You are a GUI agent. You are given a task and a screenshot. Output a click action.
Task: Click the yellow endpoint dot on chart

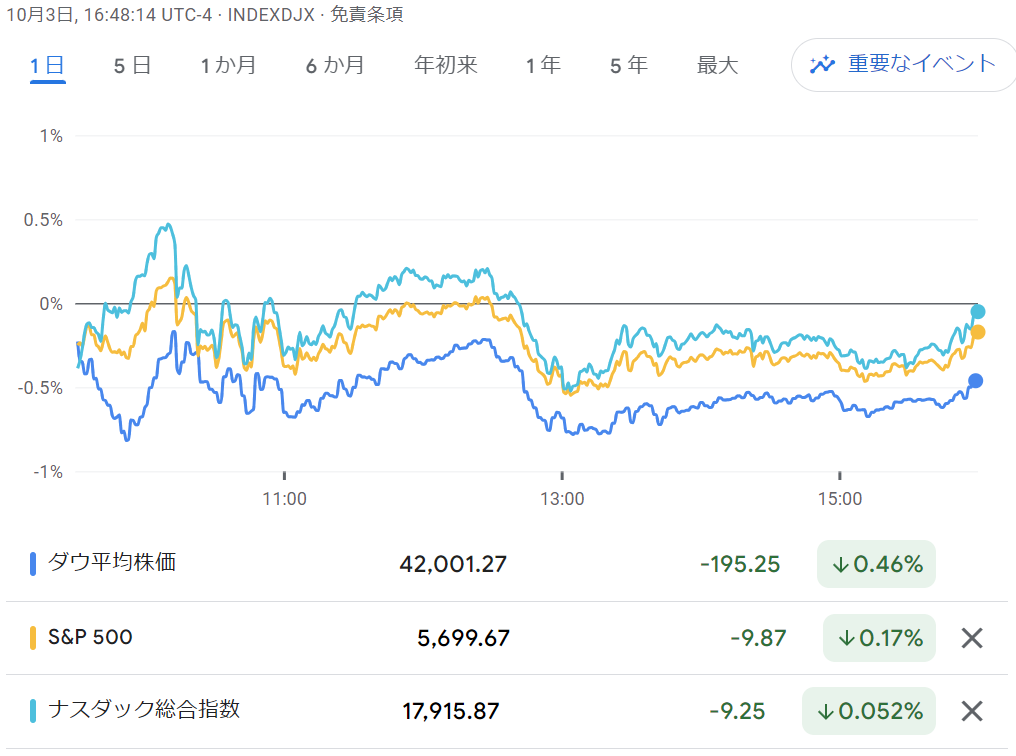pyautogui.click(x=978, y=332)
